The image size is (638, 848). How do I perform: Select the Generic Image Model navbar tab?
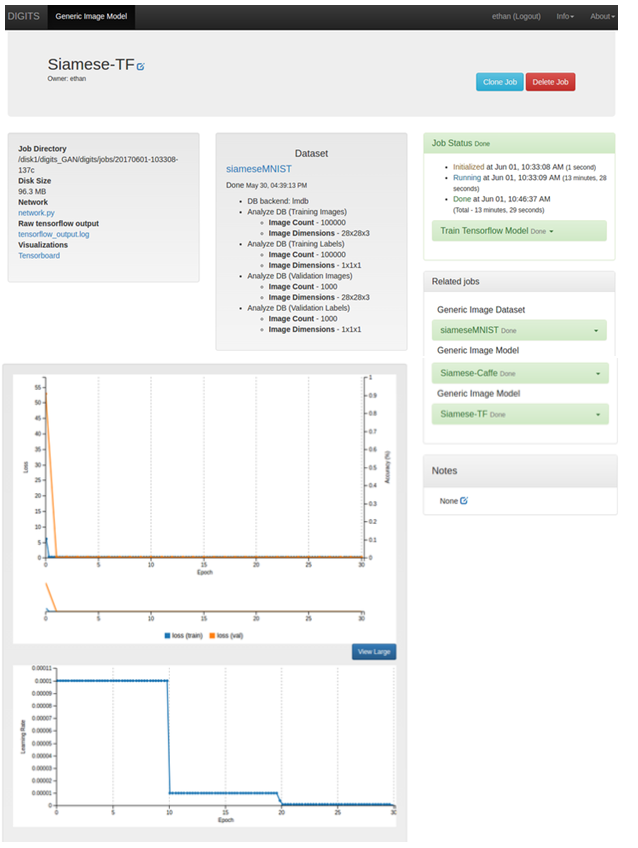[90, 16]
